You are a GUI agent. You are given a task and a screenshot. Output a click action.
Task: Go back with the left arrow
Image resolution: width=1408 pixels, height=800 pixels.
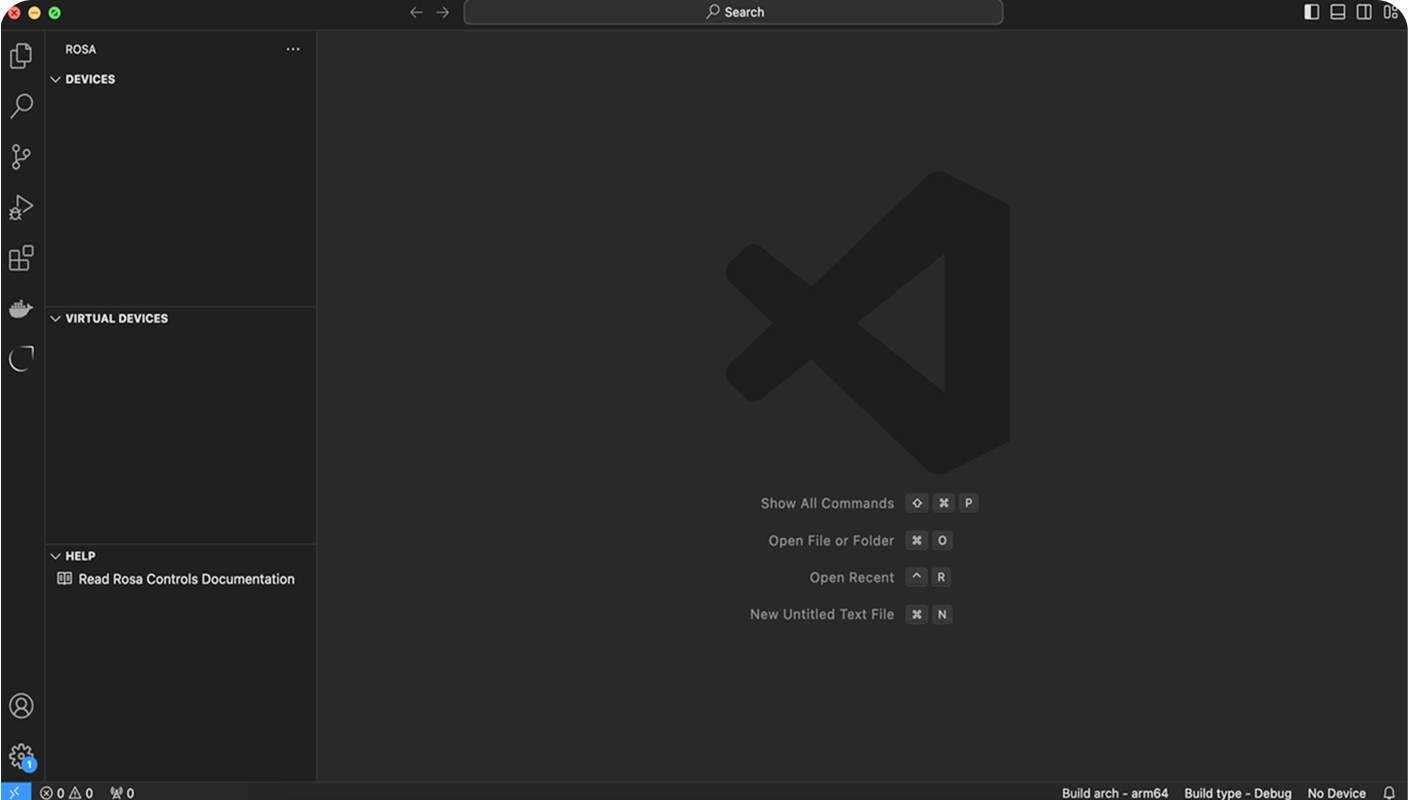pyautogui.click(x=416, y=12)
